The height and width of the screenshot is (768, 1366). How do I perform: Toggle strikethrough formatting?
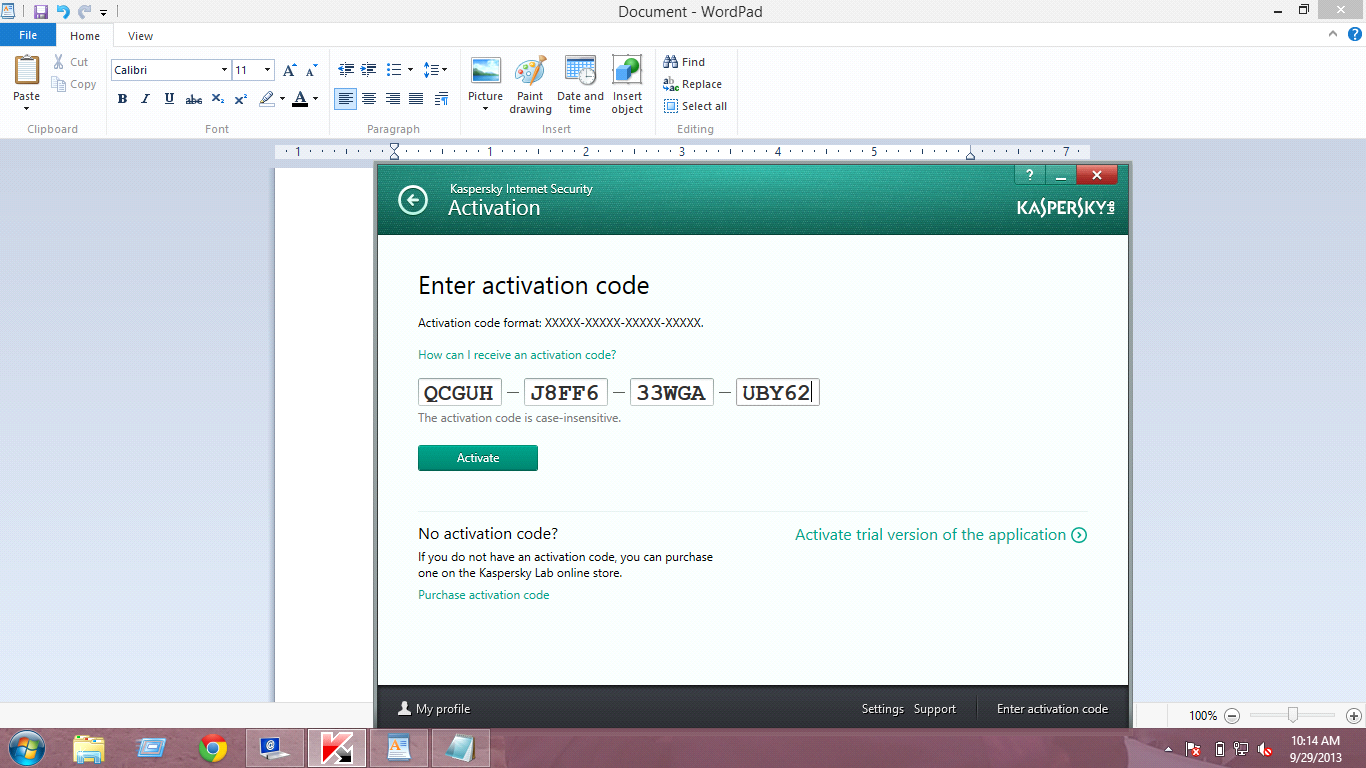pos(194,99)
